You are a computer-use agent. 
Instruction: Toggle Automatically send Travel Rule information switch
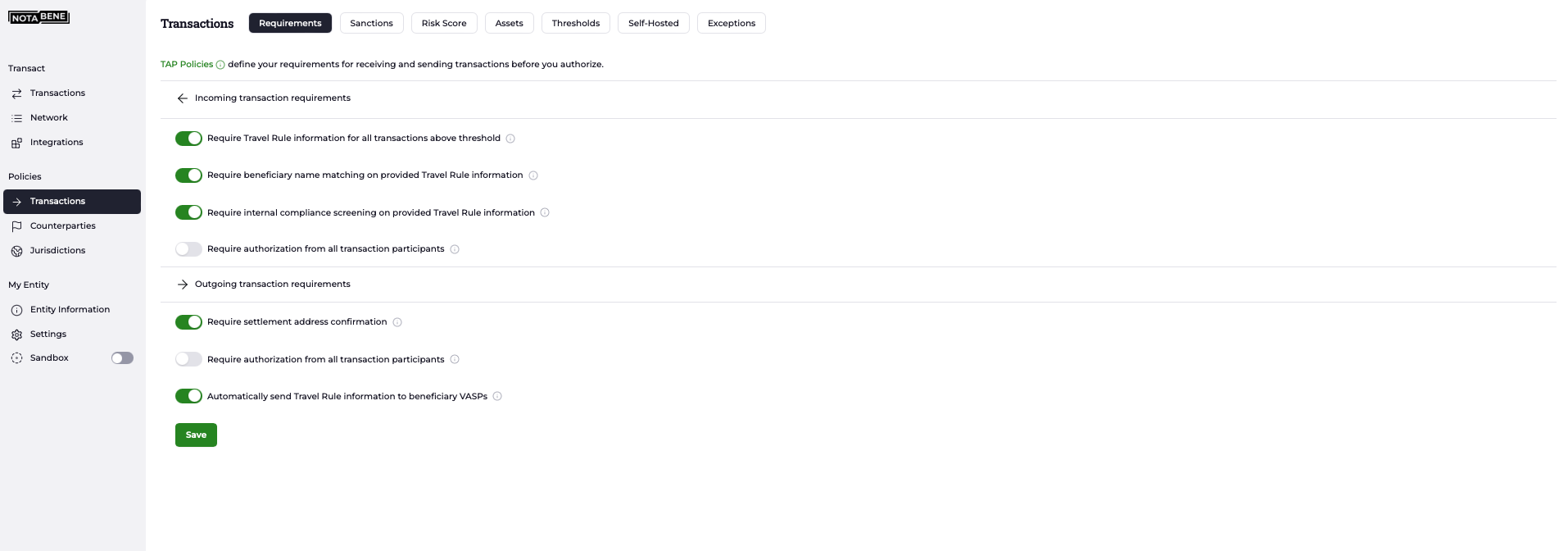coord(188,396)
